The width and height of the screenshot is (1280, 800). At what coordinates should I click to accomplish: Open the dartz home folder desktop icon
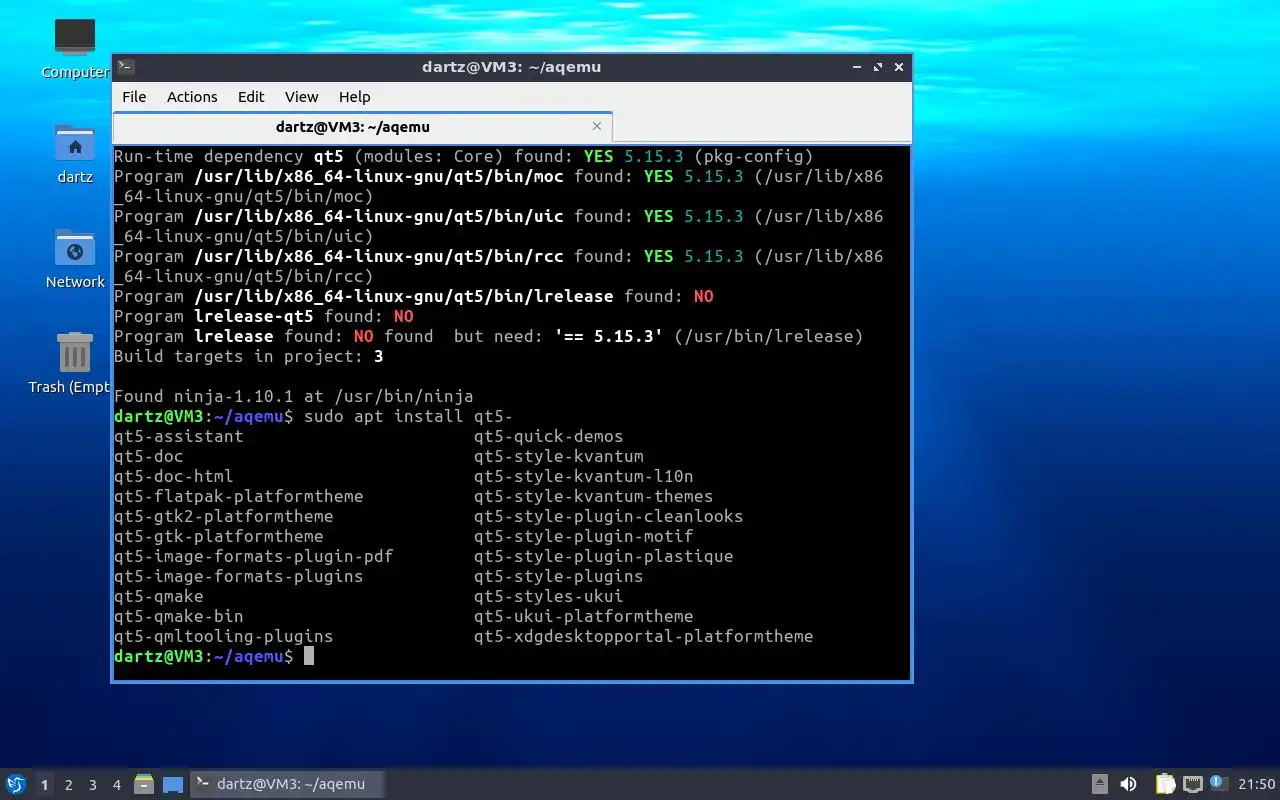75,153
